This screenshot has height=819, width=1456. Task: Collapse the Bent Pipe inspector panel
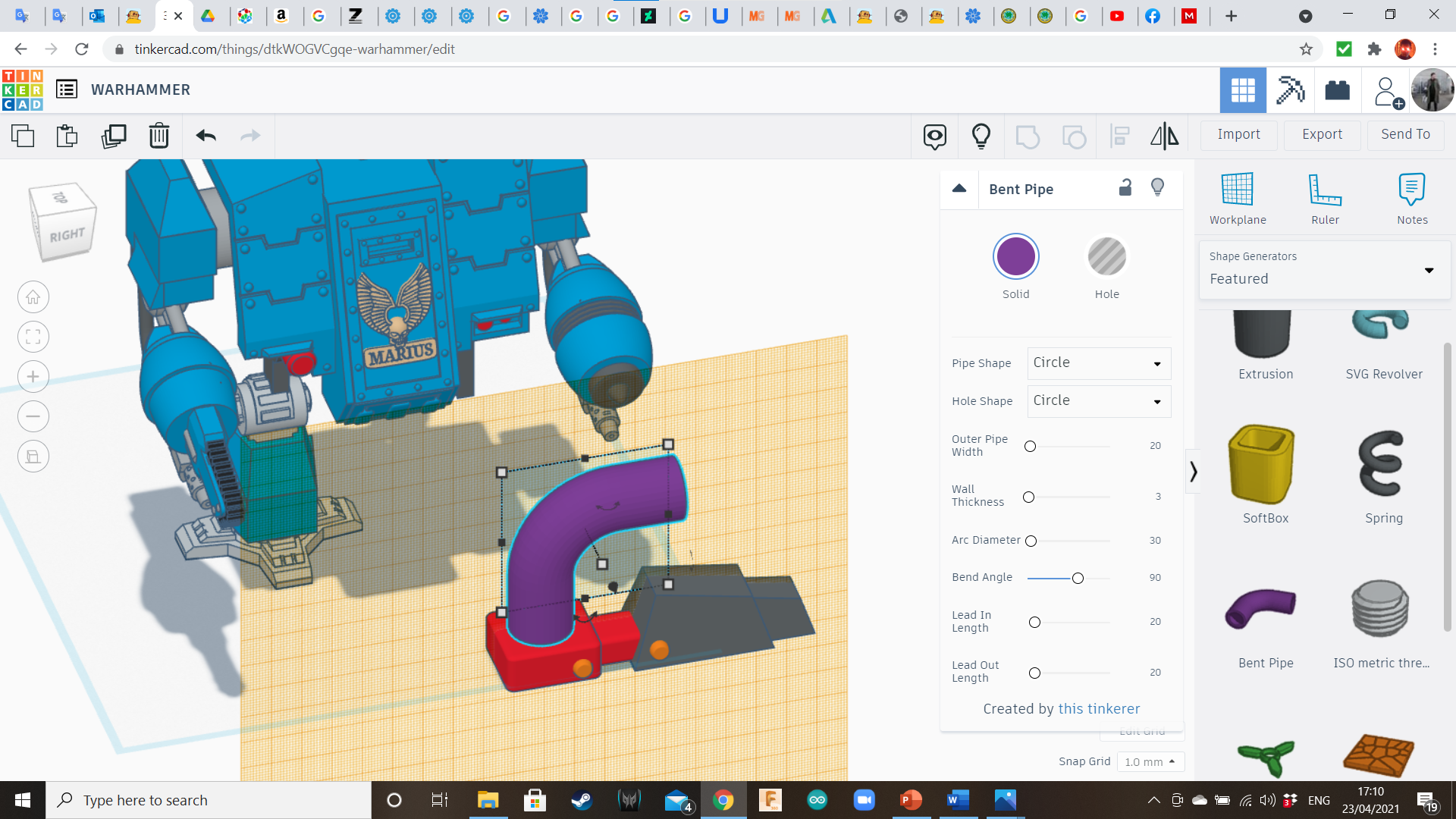[959, 189]
